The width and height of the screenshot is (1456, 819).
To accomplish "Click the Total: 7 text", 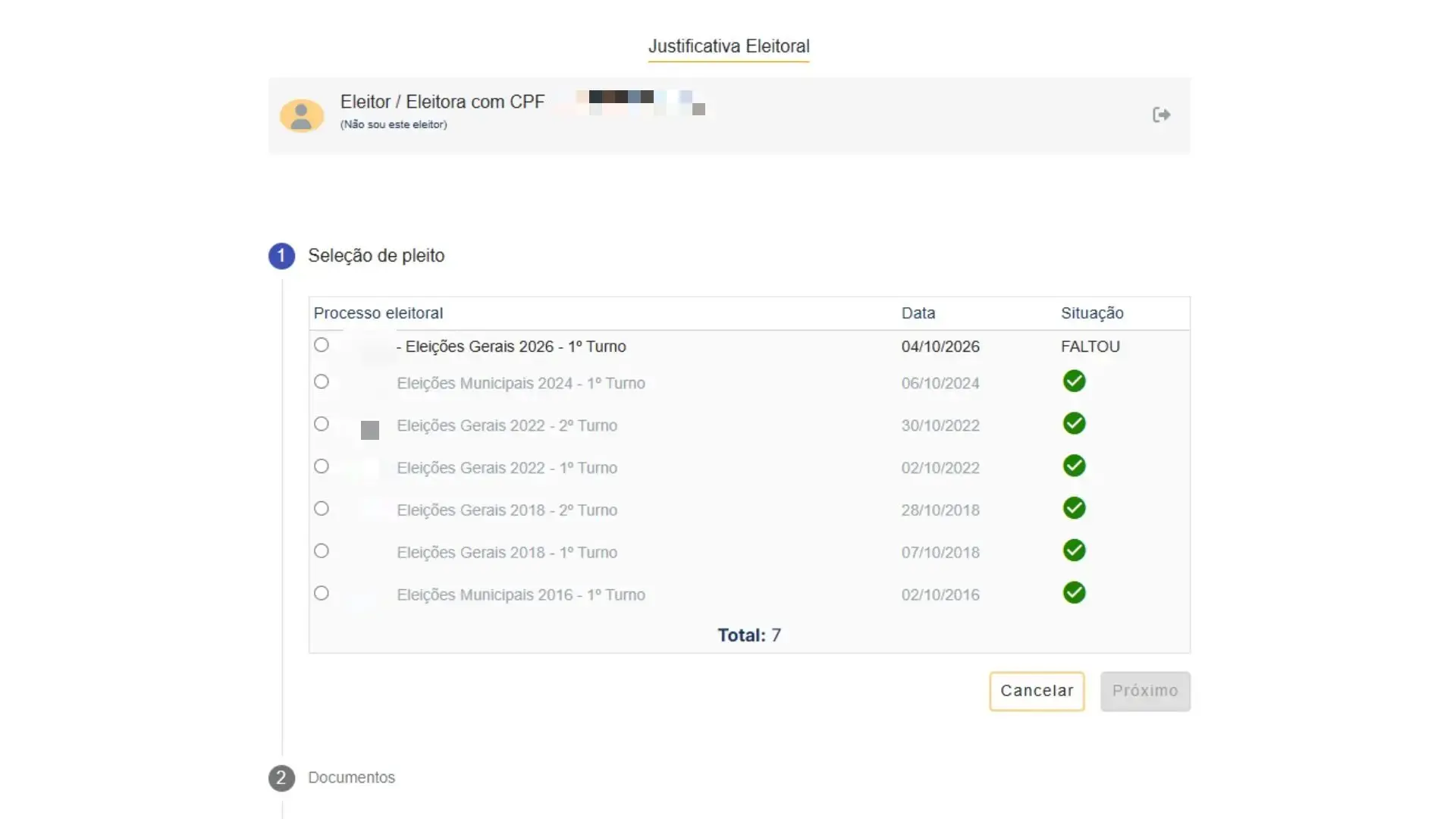I will pyautogui.click(x=749, y=635).
